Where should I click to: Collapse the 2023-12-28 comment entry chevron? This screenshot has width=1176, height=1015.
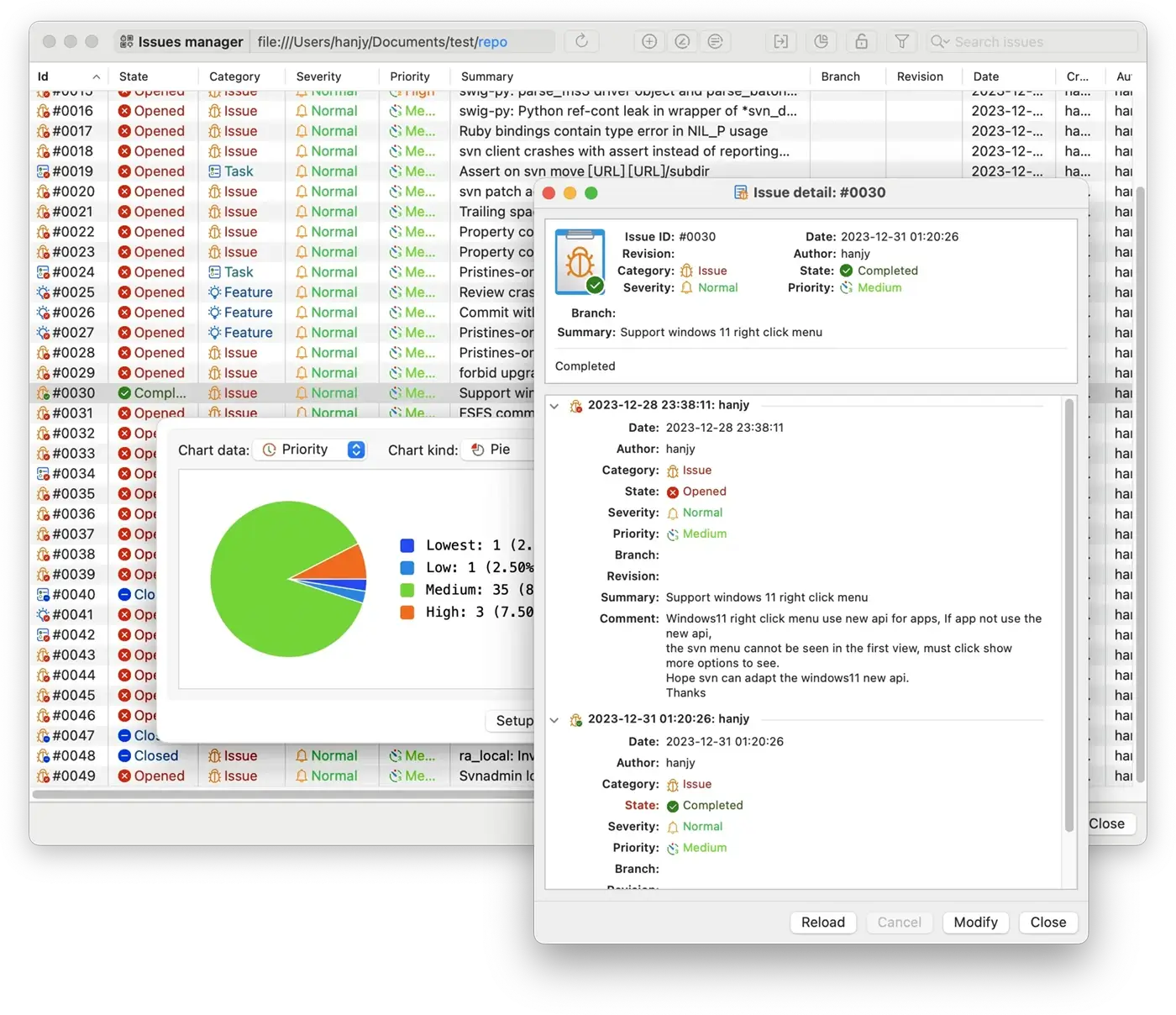pyautogui.click(x=554, y=405)
